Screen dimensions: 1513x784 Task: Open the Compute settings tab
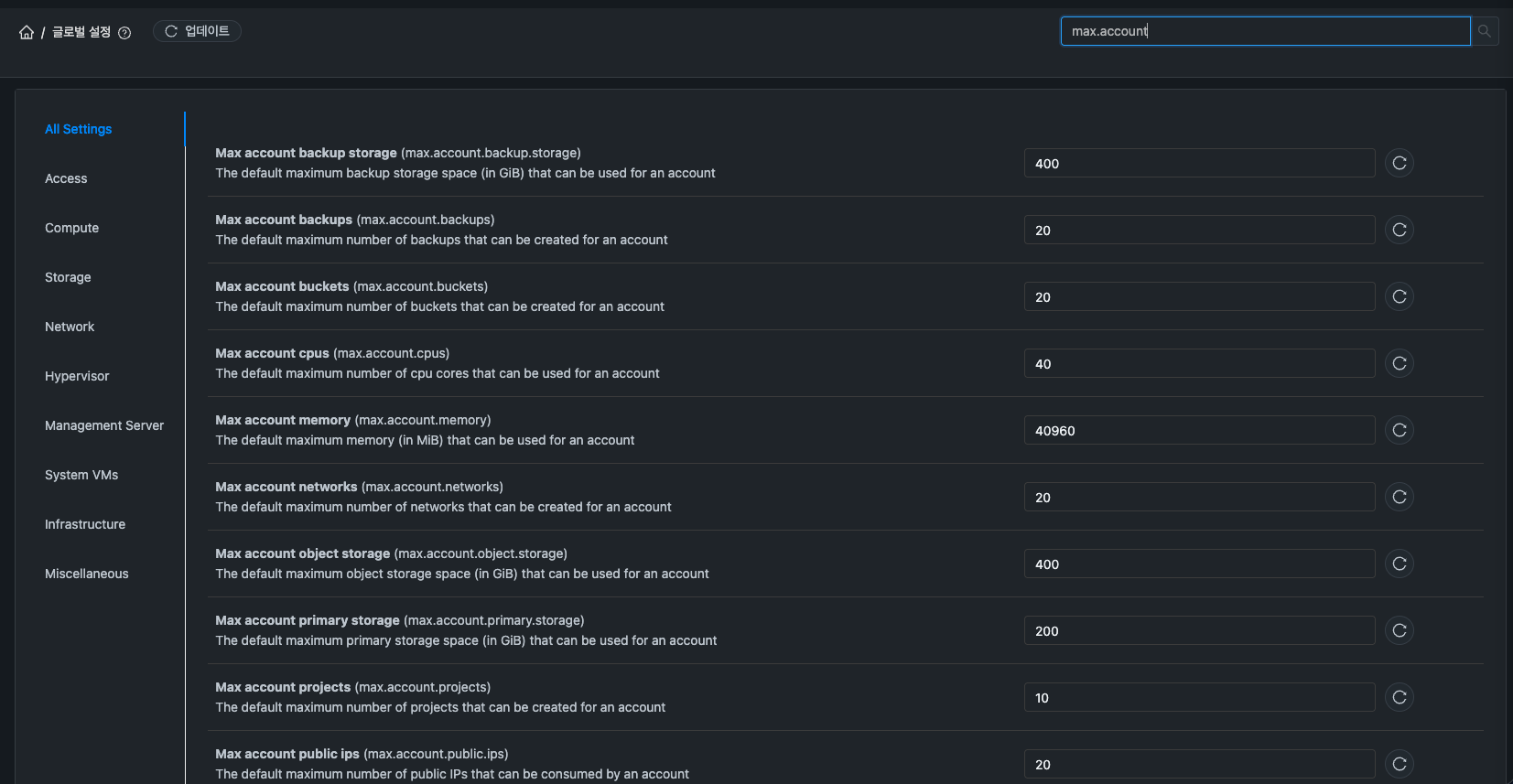71,228
